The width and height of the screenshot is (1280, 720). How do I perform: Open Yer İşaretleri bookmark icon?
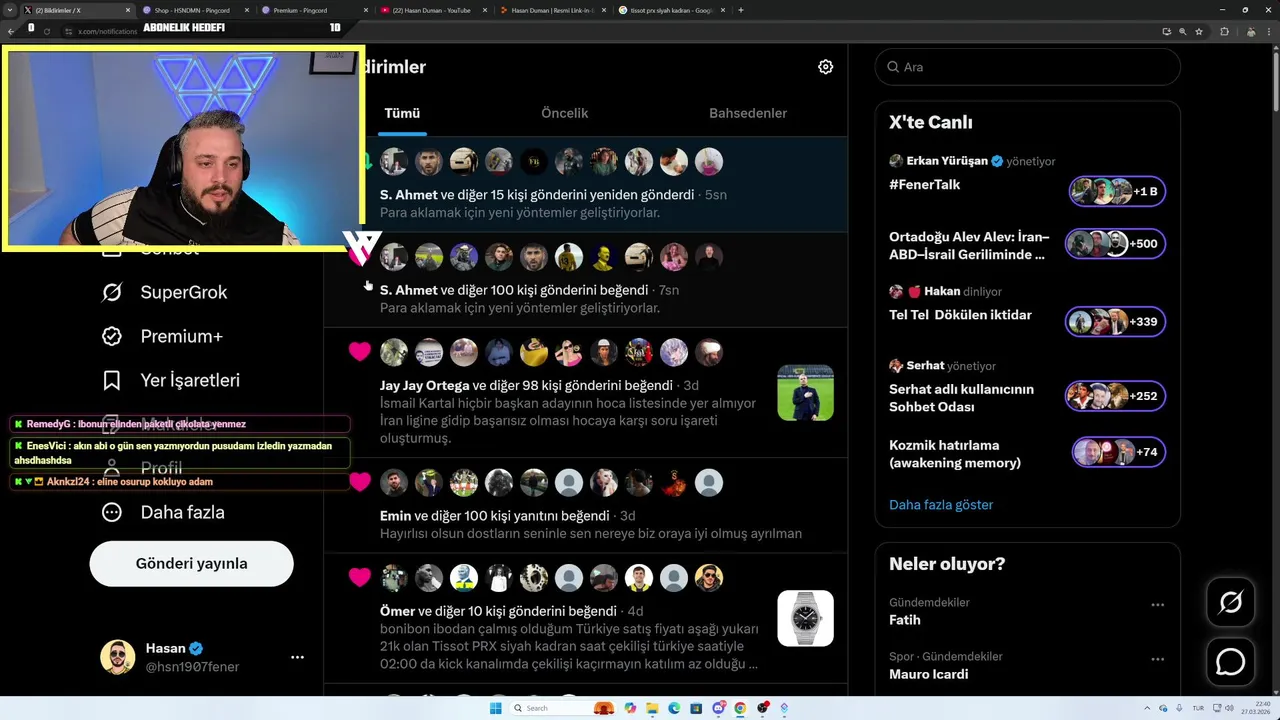[112, 380]
